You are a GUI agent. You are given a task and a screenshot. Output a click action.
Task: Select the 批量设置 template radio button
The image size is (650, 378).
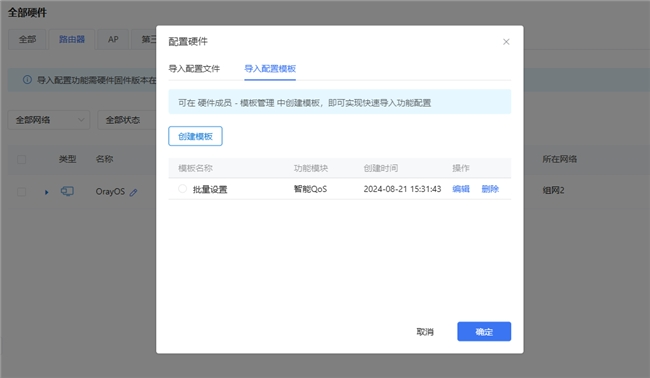click(x=182, y=189)
